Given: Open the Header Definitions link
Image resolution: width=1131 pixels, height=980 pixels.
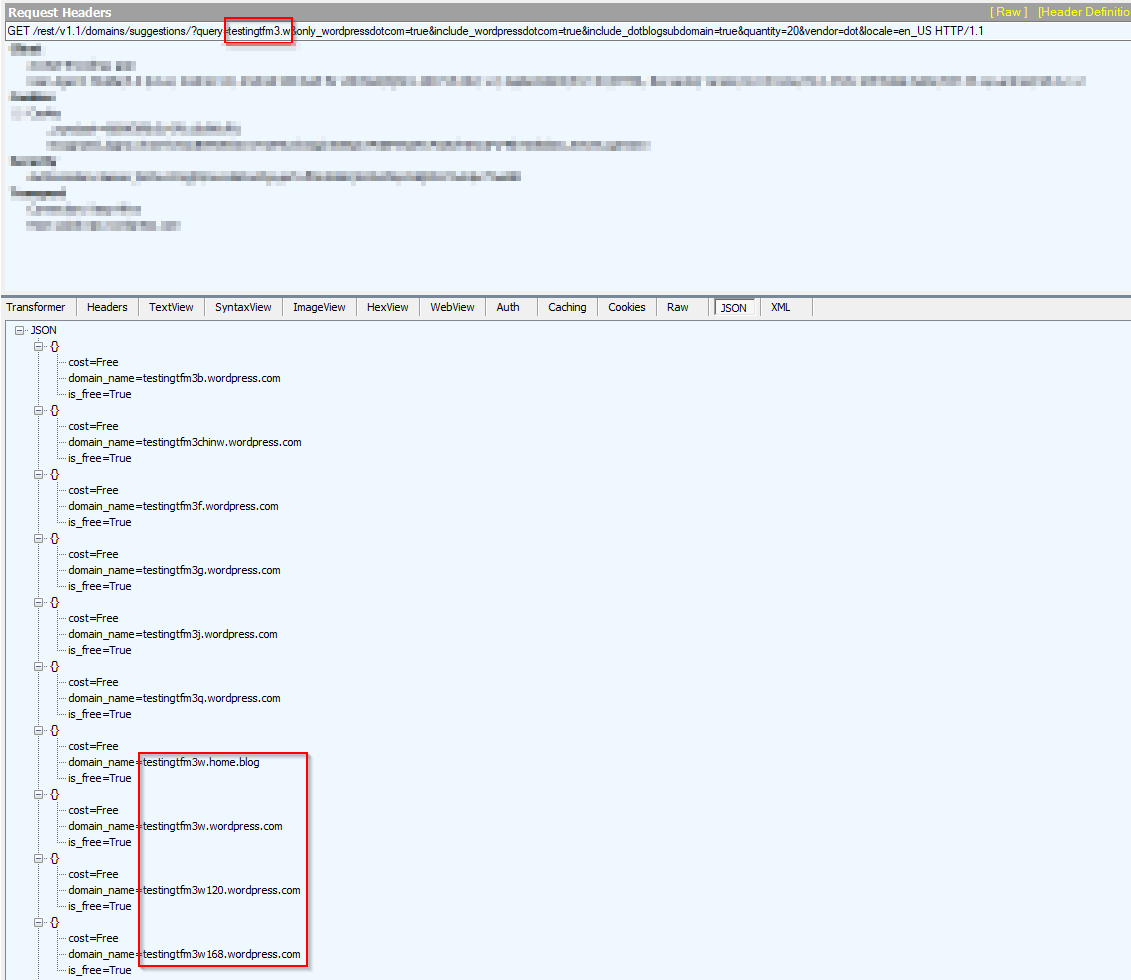Looking at the screenshot, I should pos(1083,12).
